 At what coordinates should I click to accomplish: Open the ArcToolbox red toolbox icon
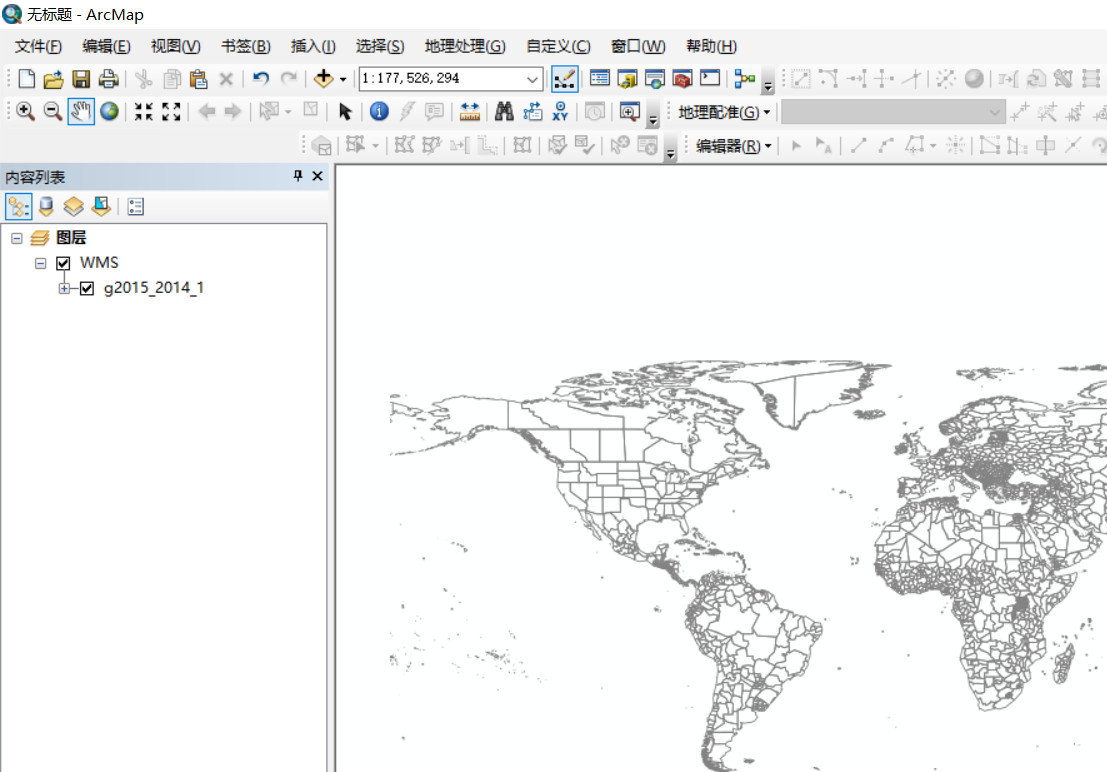coord(682,78)
